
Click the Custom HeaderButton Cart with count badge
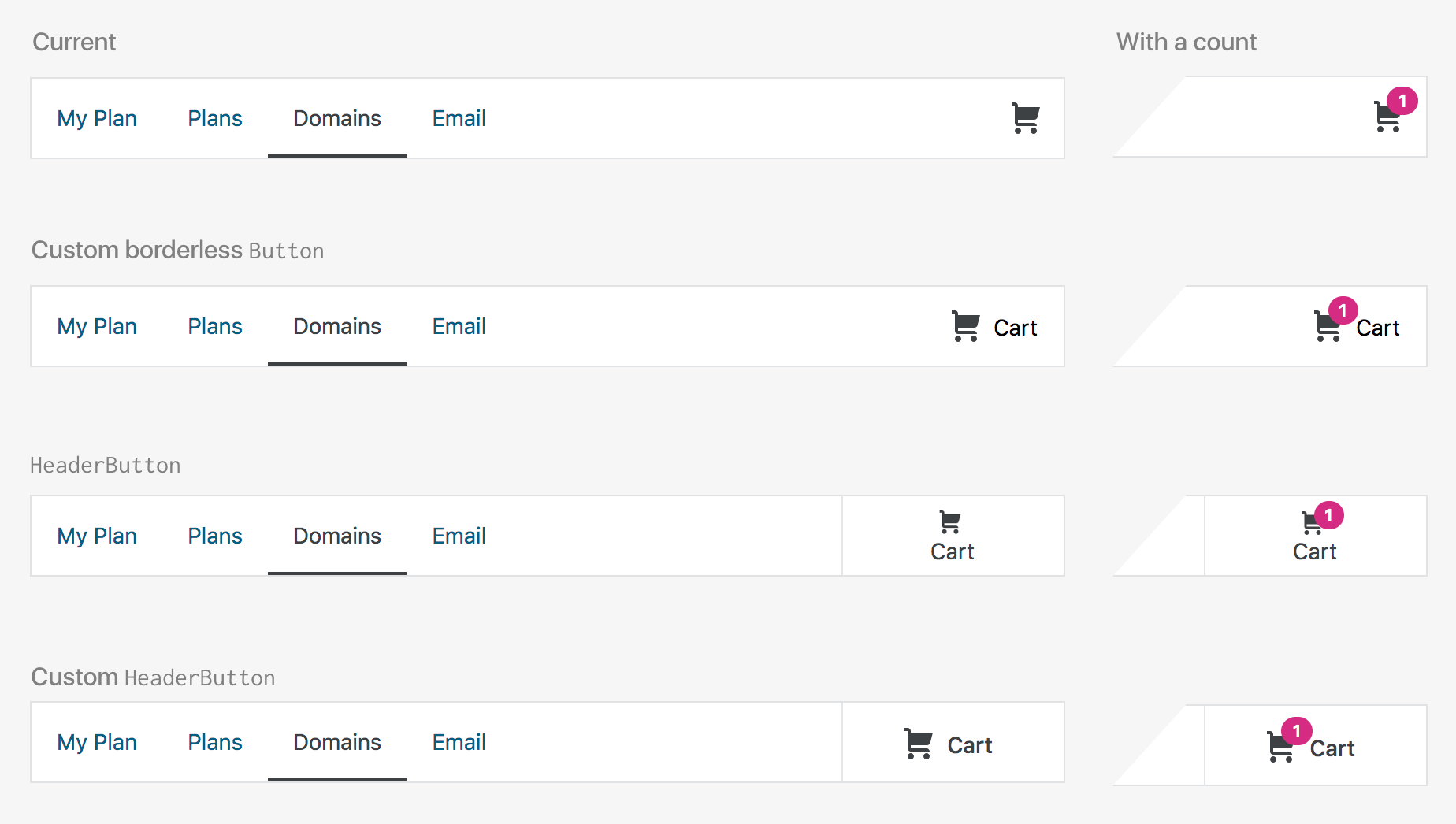click(x=1315, y=745)
